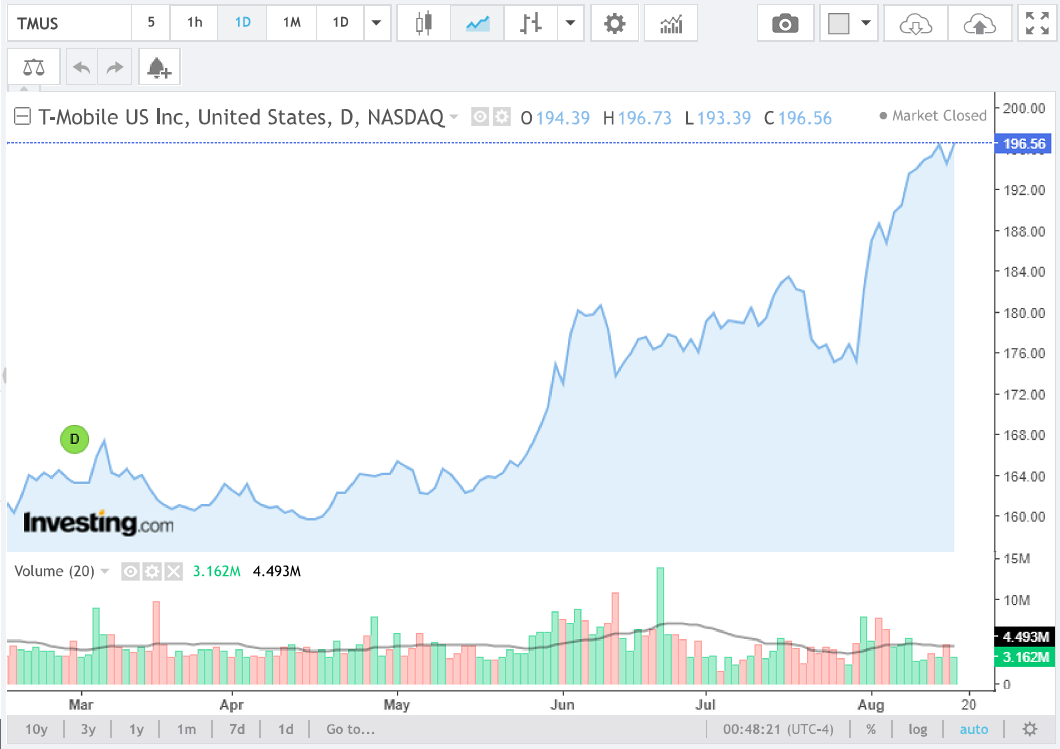
Task: Click the 00:48:21 (UTC-4) timezone
Action: [x=778, y=729]
